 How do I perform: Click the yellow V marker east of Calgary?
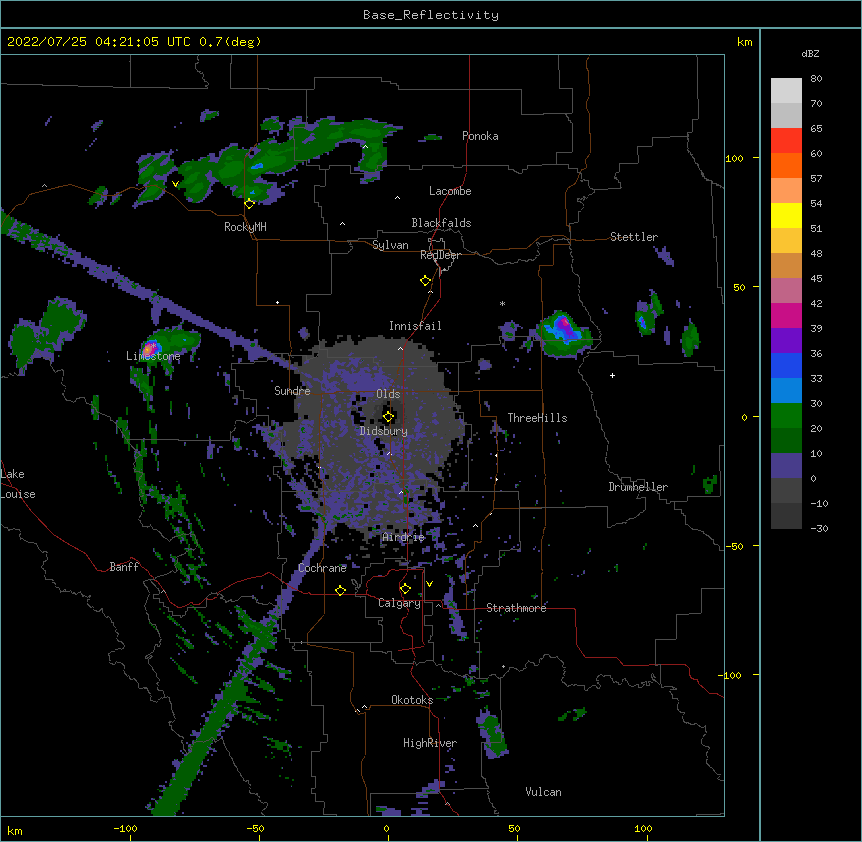click(429, 584)
